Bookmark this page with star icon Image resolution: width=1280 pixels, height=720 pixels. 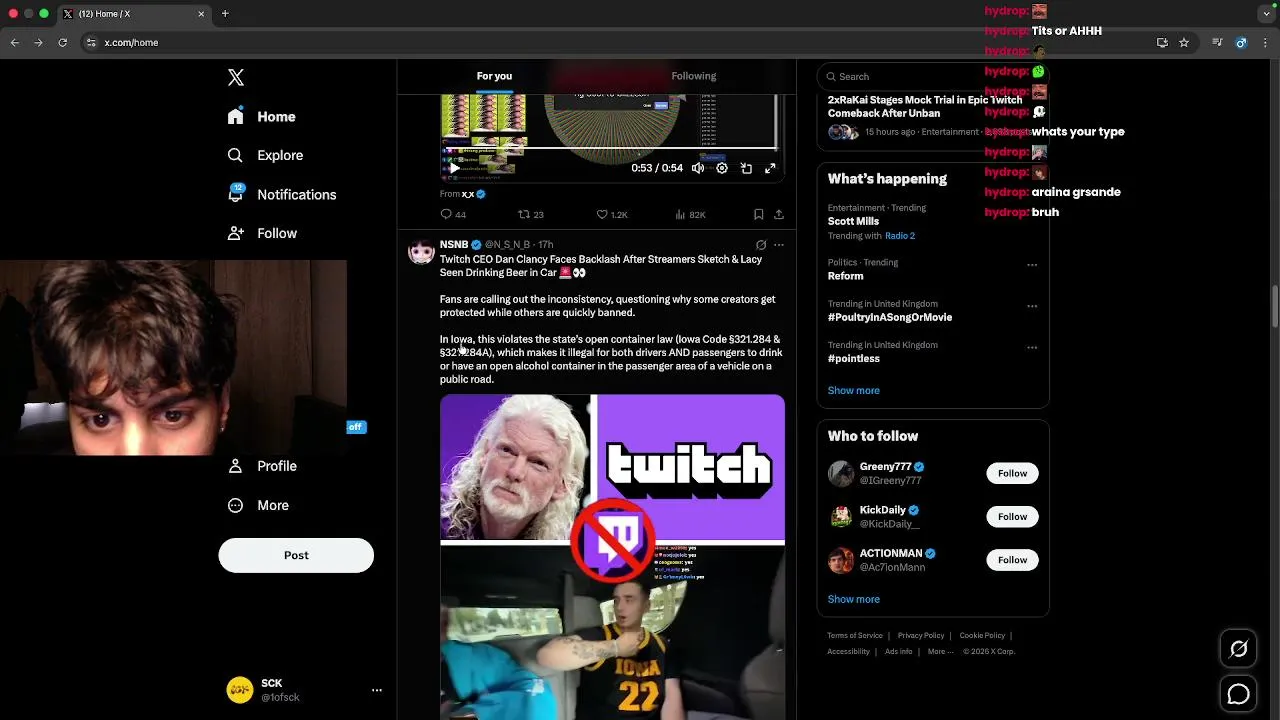1184,43
